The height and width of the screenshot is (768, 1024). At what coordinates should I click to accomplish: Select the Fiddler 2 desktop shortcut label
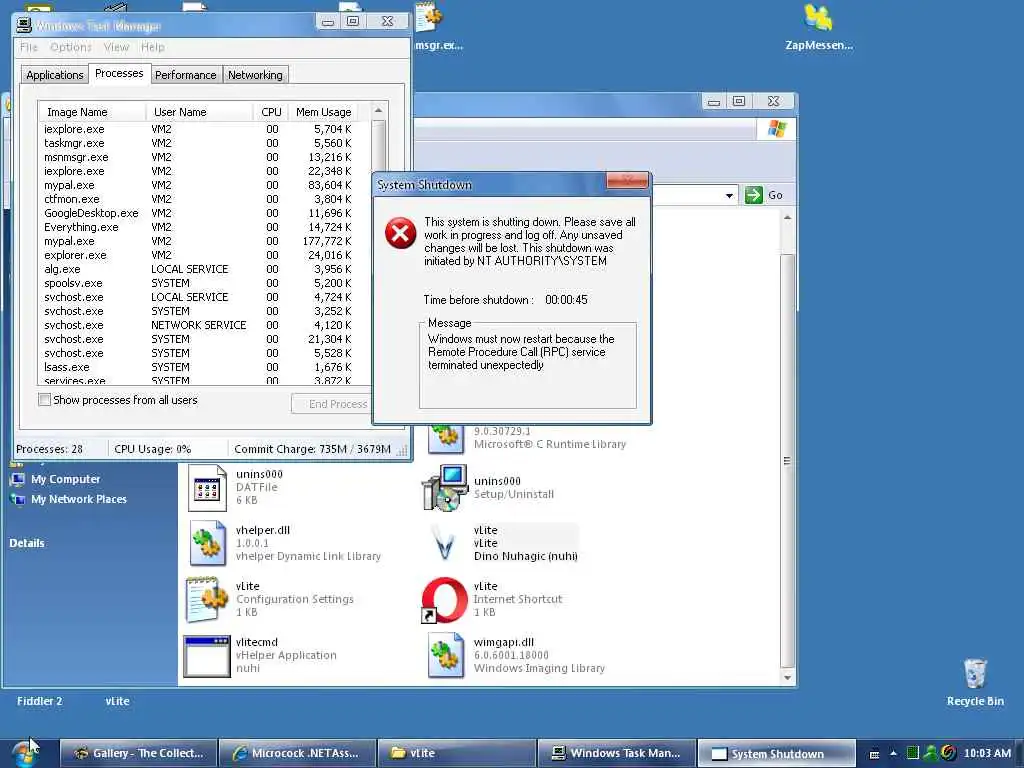39,701
